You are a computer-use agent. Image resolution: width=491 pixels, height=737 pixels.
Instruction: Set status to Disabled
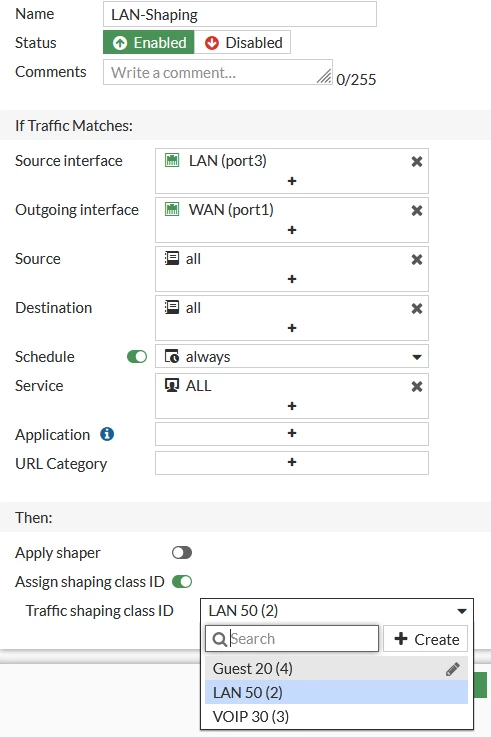pos(242,43)
